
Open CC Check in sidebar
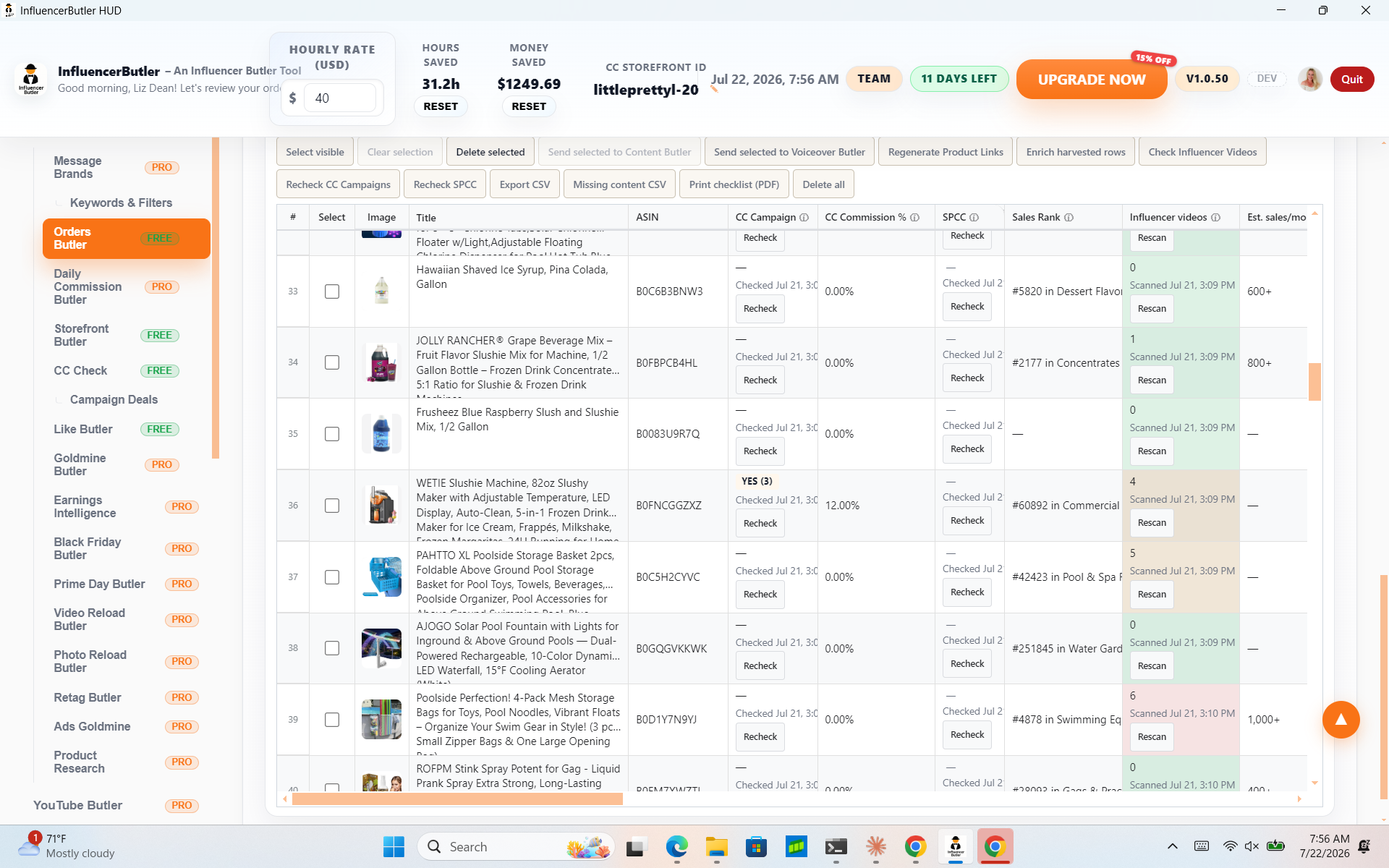[116, 370]
